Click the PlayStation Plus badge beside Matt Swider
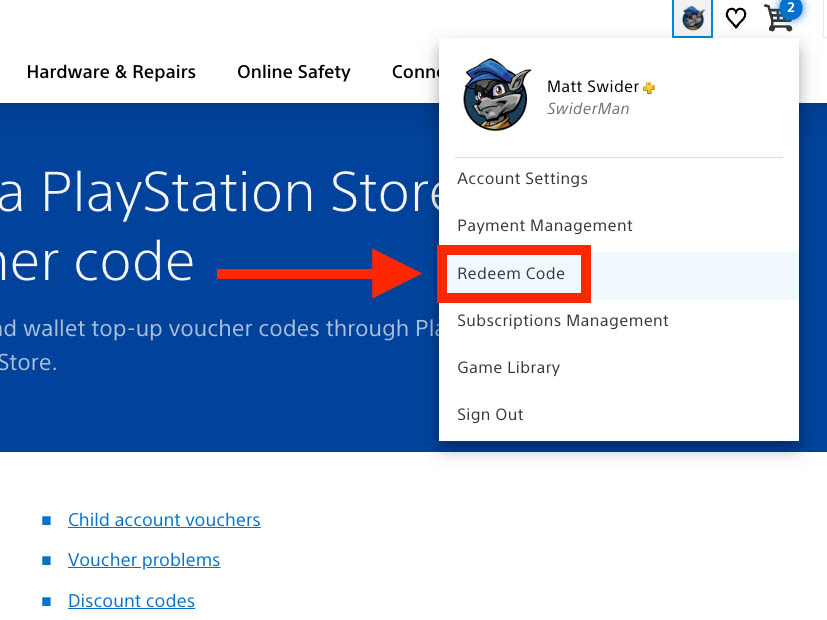 pyautogui.click(x=648, y=87)
